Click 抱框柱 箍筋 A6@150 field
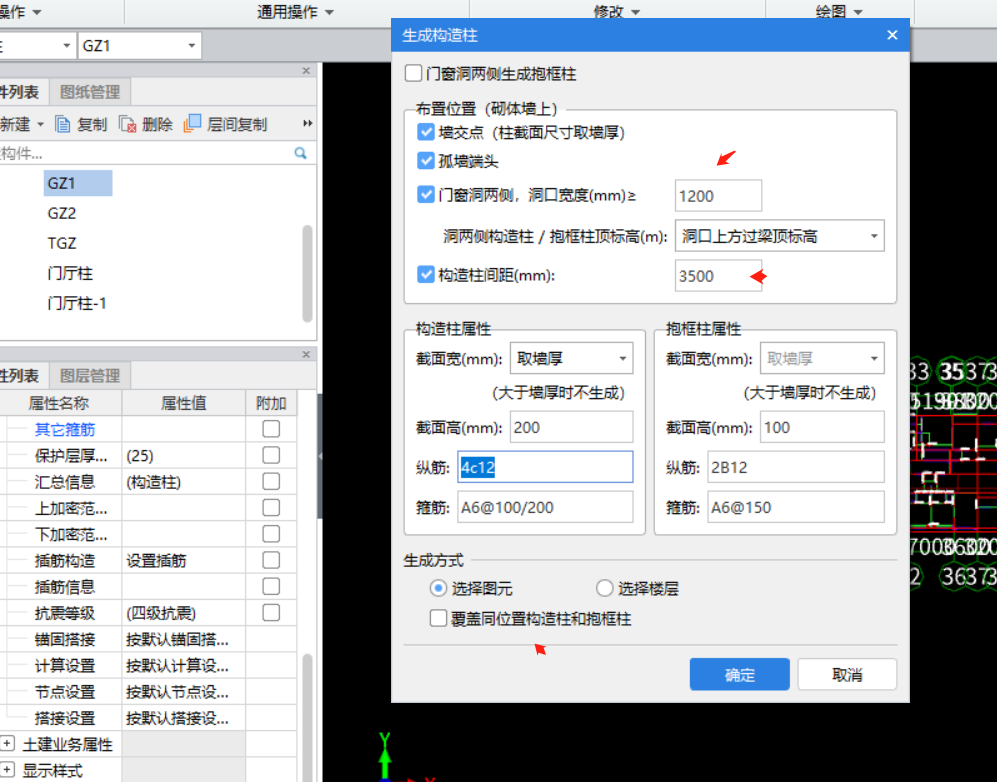The height and width of the screenshot is (782, 997). tap(795, 507)
